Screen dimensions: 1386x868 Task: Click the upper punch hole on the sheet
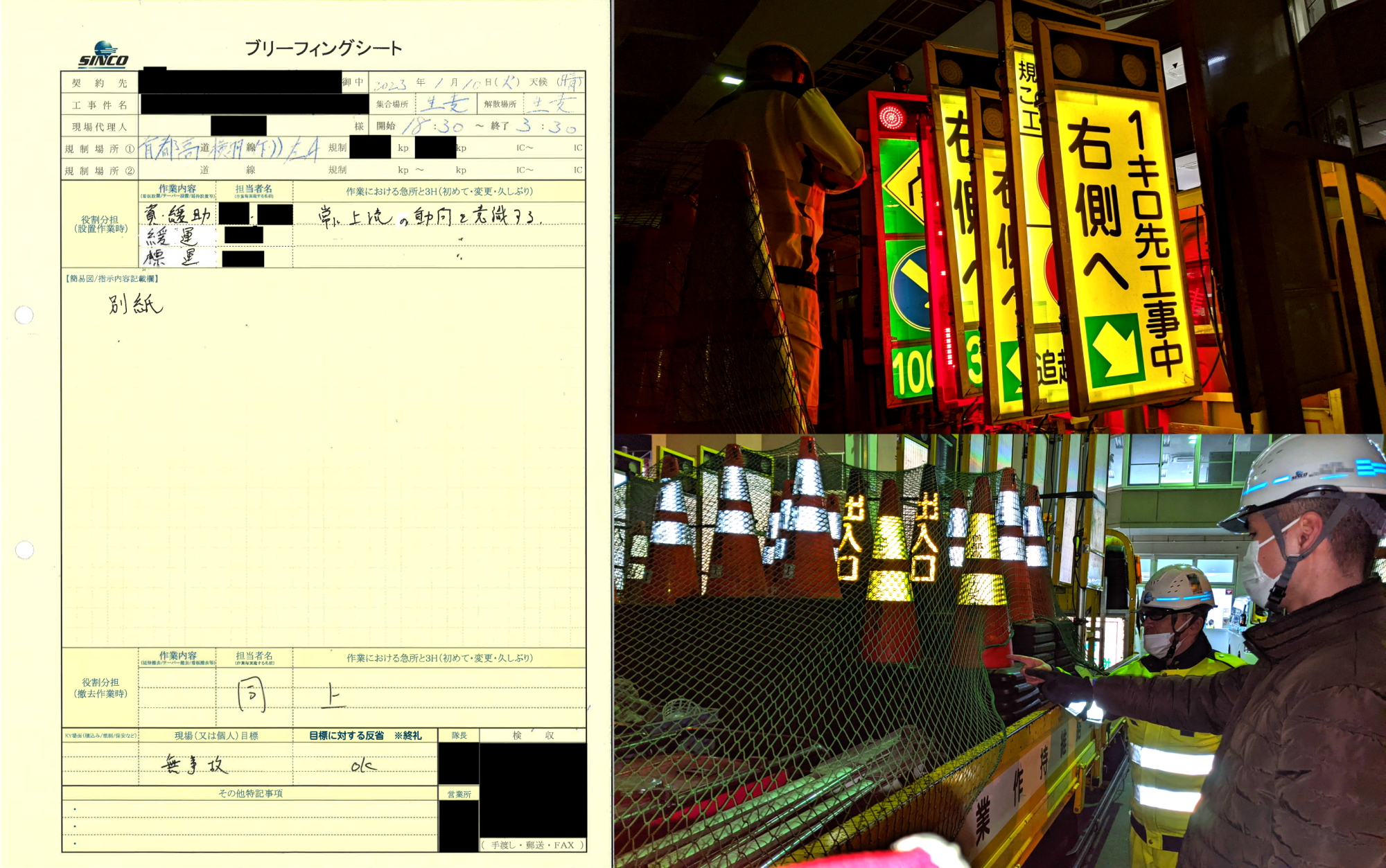click(24, 315)
